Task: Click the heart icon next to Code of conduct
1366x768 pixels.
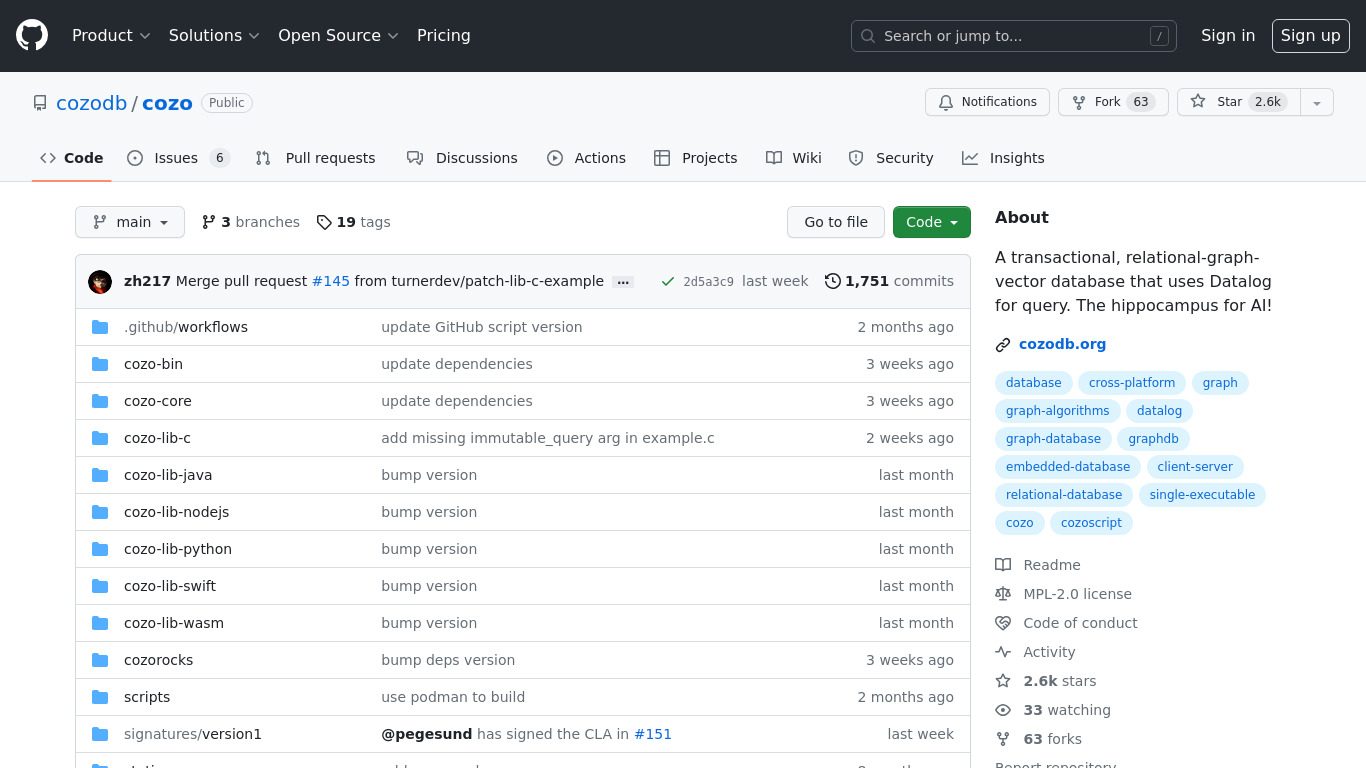Action: [1003, 623]
